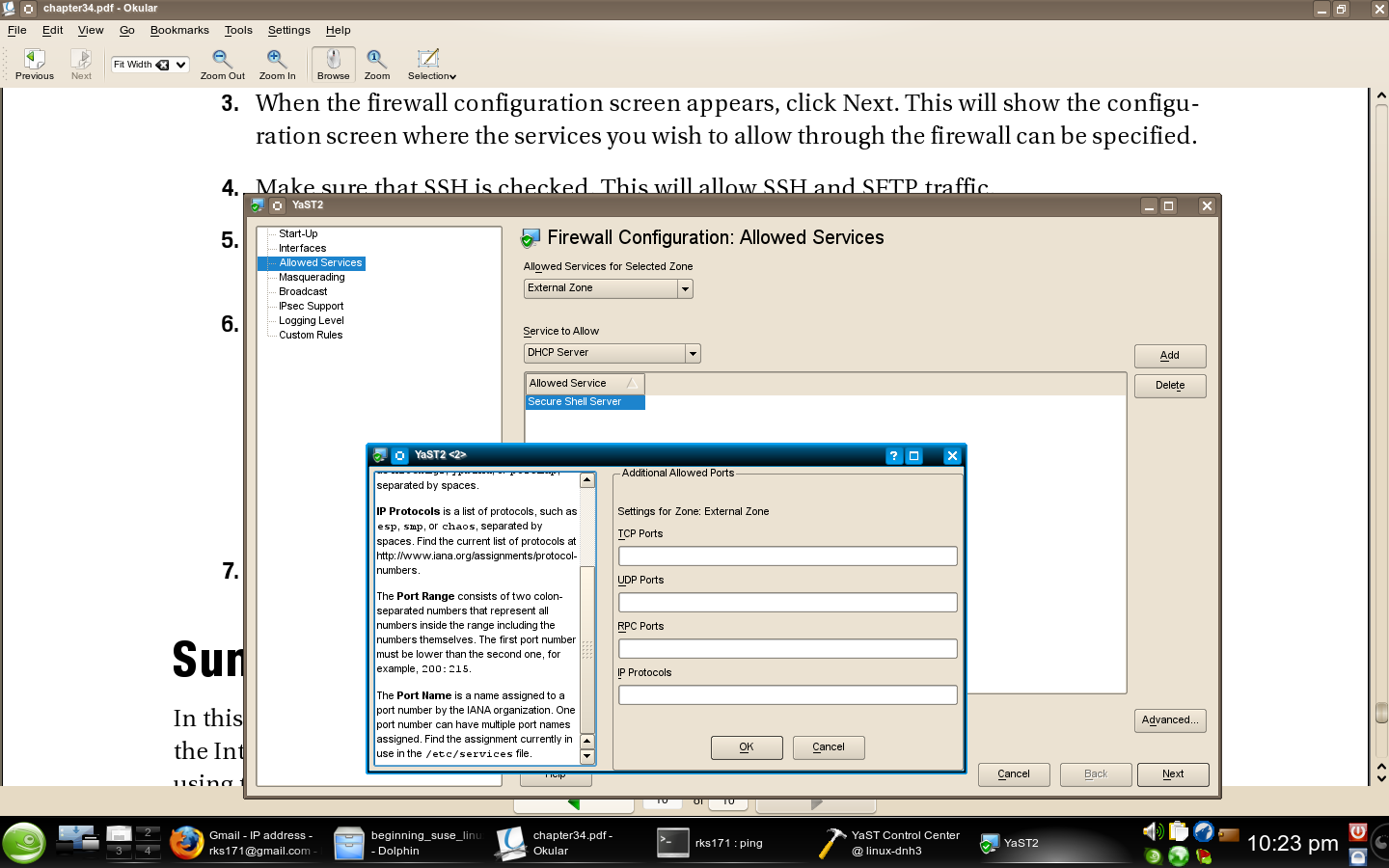Go to Previous page in Okular toolbar
Image resolution: width=1389 pixels, height=868 pixels.
(35, 65)
